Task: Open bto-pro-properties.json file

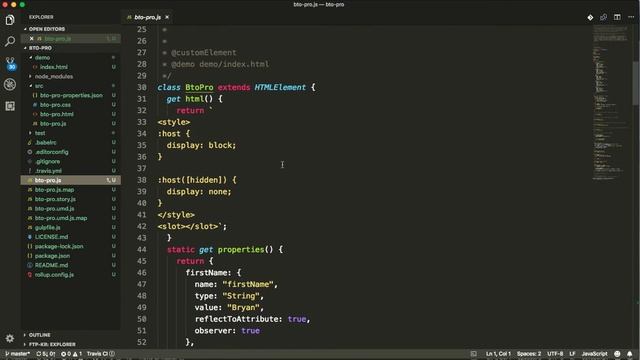Action: click(71, 95)
